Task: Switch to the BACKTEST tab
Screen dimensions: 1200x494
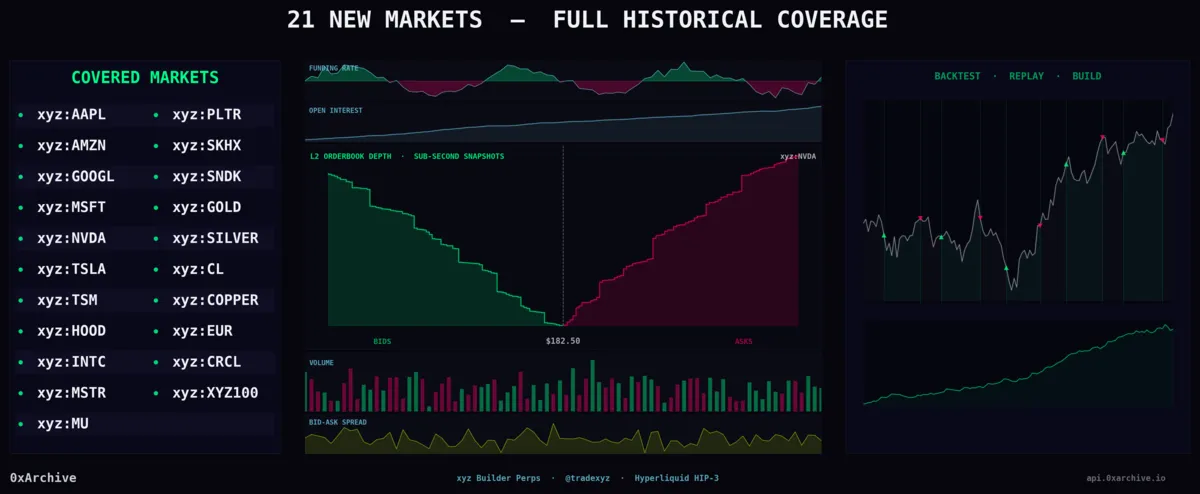Action: pos(957,76)
